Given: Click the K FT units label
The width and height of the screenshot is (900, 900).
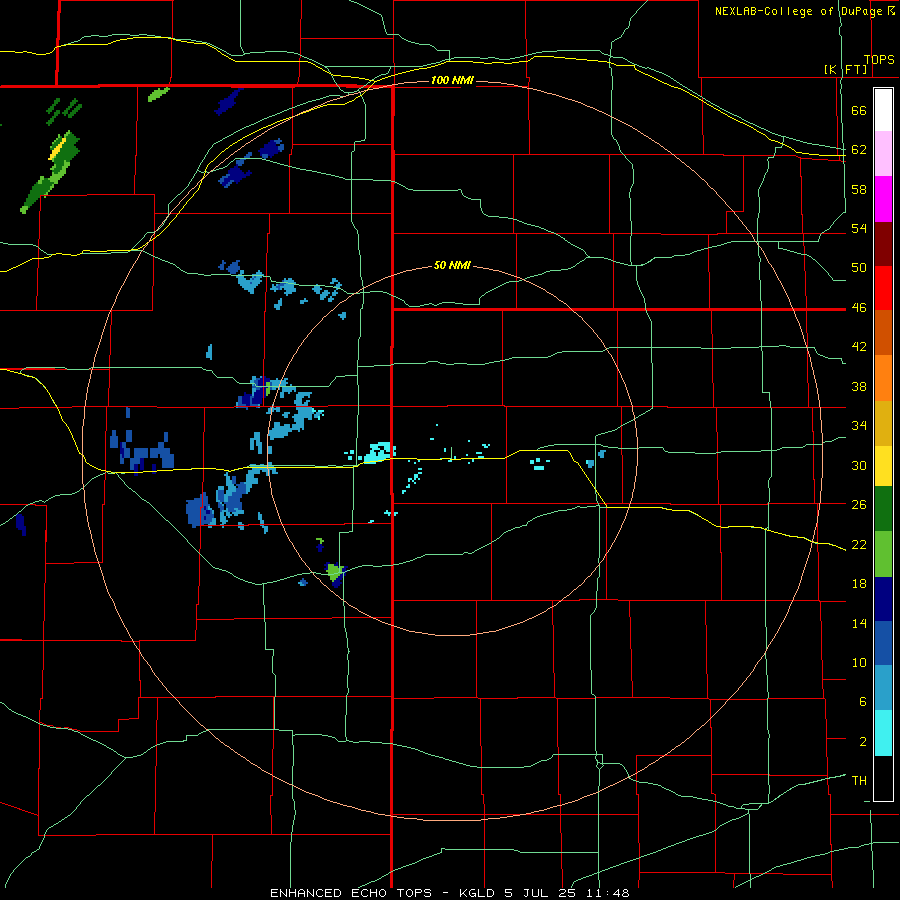Looking at the screenshot, I should point(846,70).
